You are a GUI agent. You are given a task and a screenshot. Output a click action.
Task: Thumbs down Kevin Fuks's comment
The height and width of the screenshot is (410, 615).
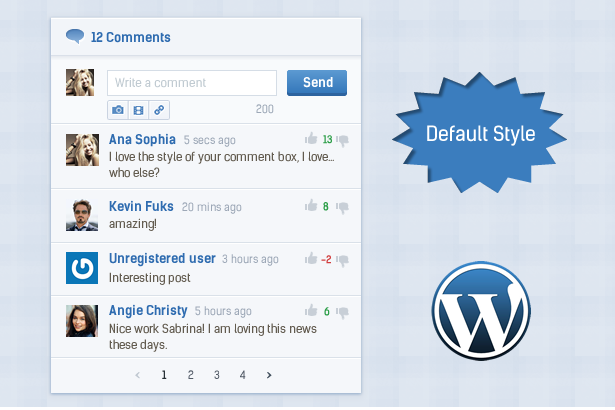tap(342, 208)
